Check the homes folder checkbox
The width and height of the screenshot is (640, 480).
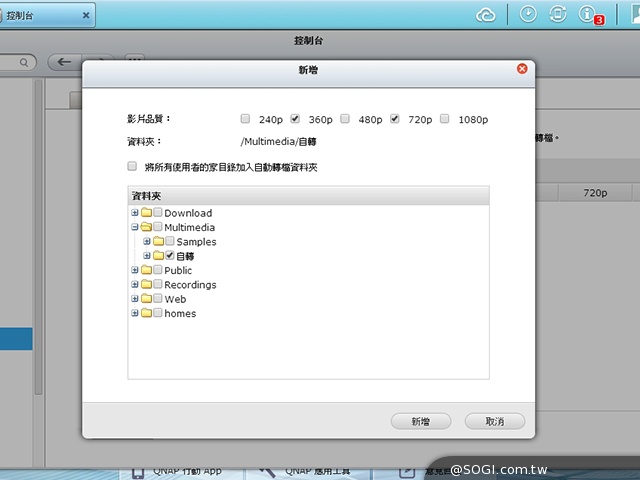[x=158, y=313]
